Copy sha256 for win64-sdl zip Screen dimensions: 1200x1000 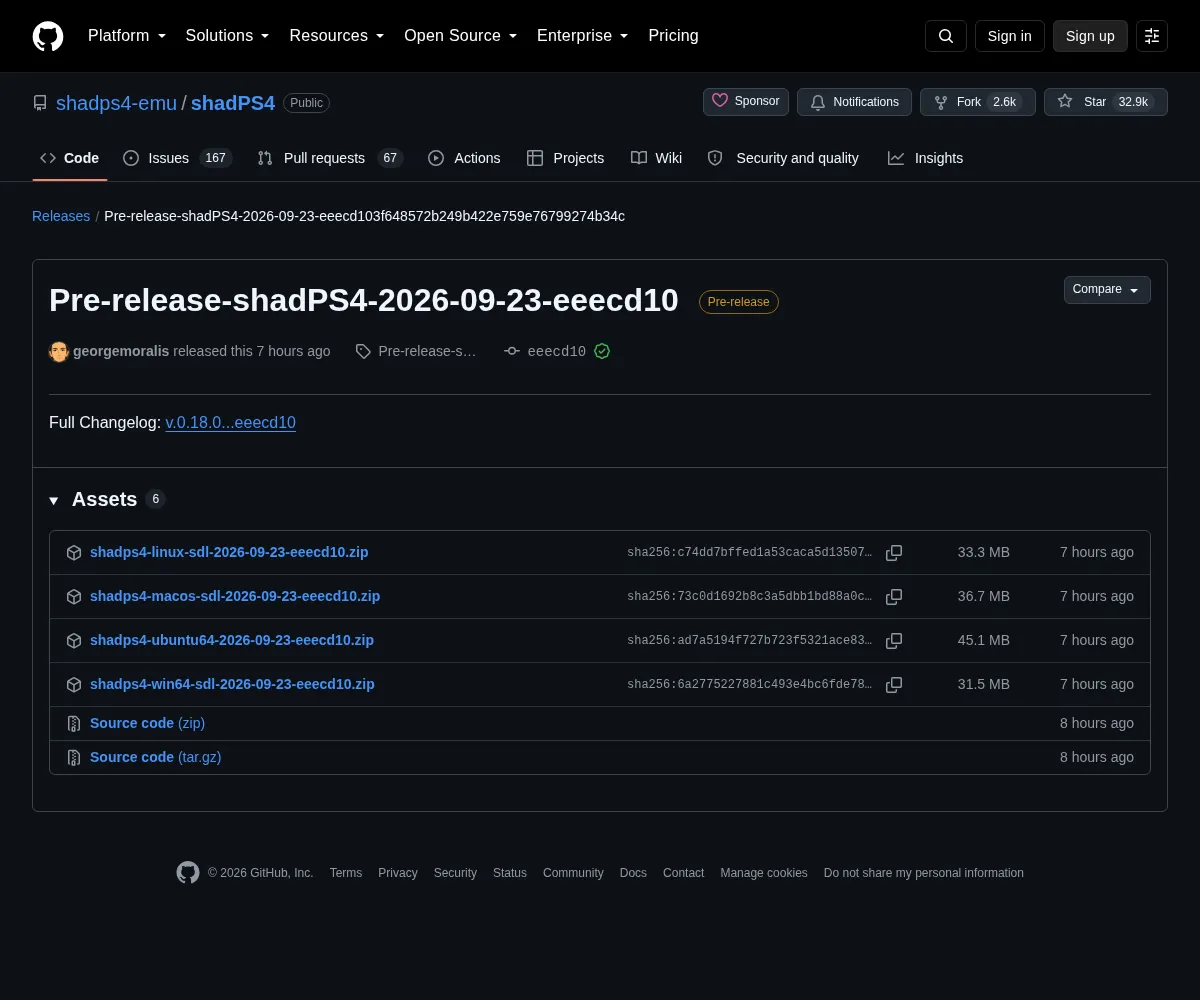(894, 685)
